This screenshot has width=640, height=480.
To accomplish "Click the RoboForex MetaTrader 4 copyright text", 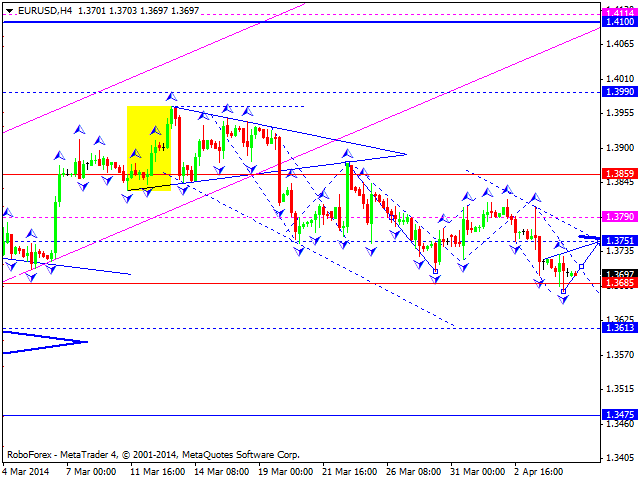I will pyautogui.click(x=153, y=455).
